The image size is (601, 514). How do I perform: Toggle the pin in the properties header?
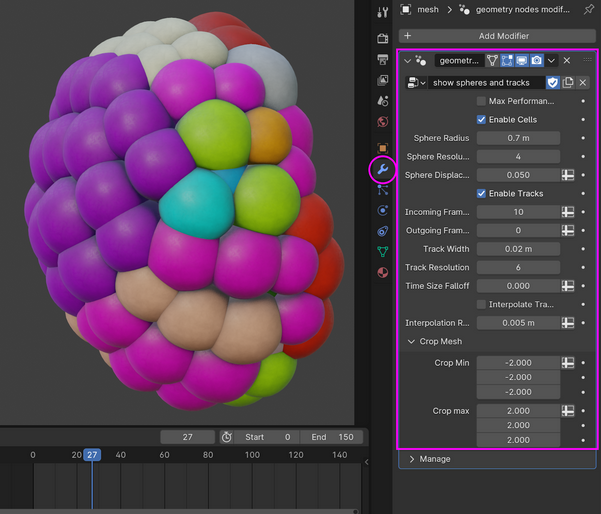click(588, 10)
